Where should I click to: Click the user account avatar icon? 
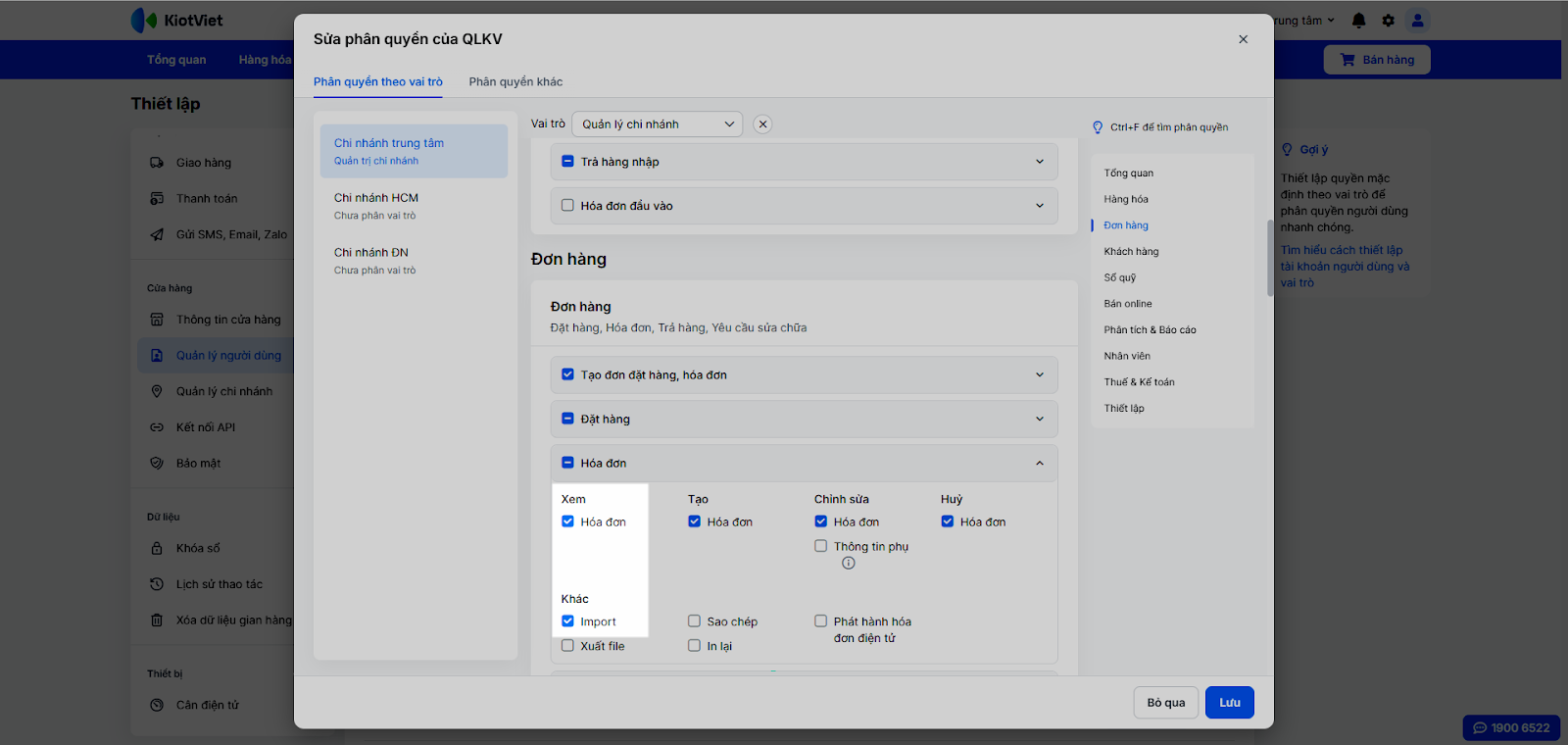point(1417,21)
